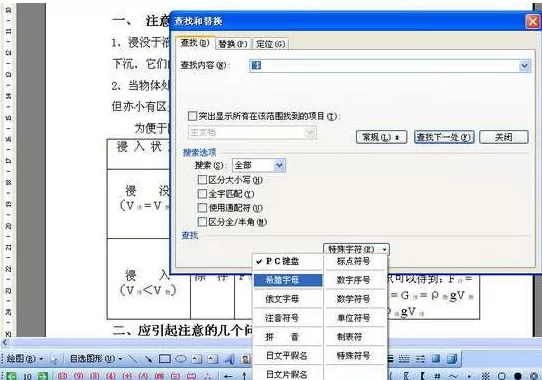Insert the ~ tilde symbol
The width and height of the screenshot is (542, 380).
pyautogui.click(x=453, y=376)
